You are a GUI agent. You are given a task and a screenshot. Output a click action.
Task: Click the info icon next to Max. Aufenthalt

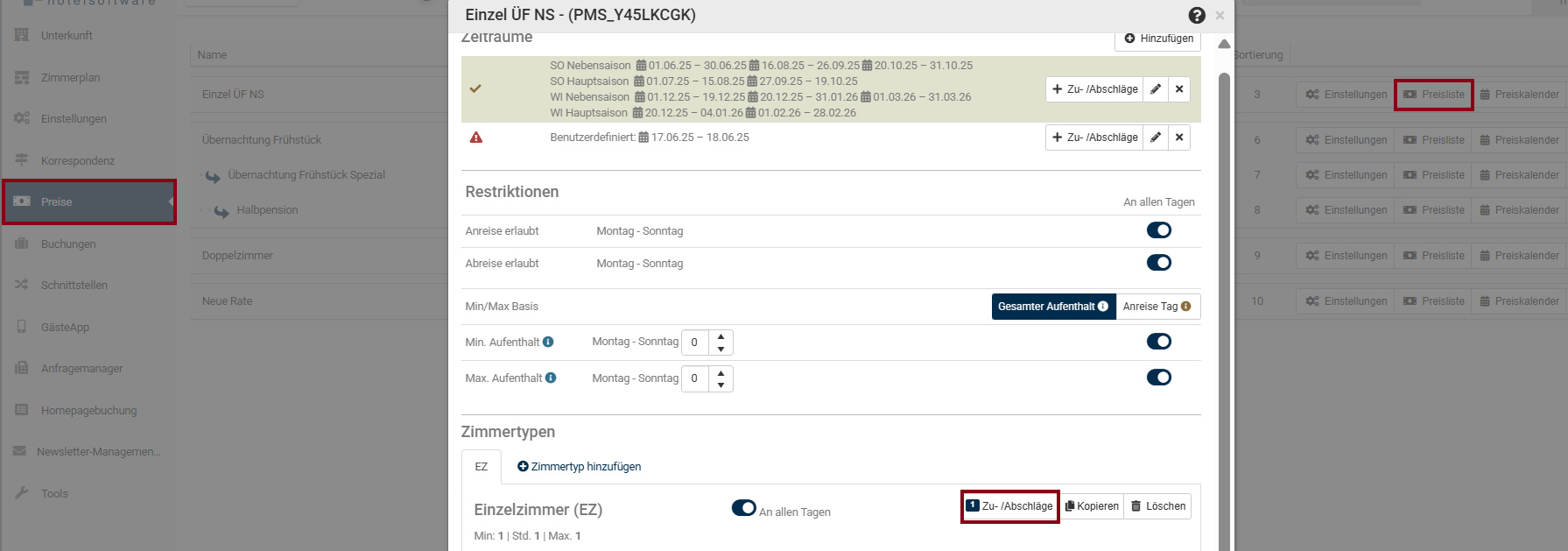pyautogui.click(x=551, y=378)
